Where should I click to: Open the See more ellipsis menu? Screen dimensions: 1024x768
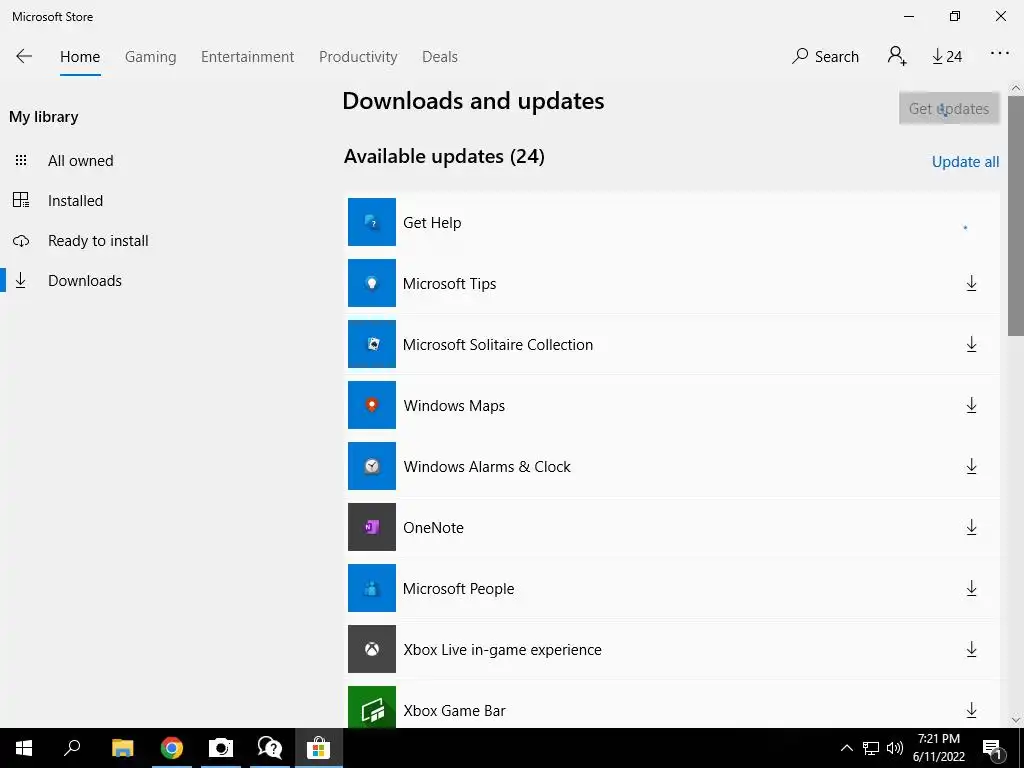pyautogui.click(x=999, y=54)
